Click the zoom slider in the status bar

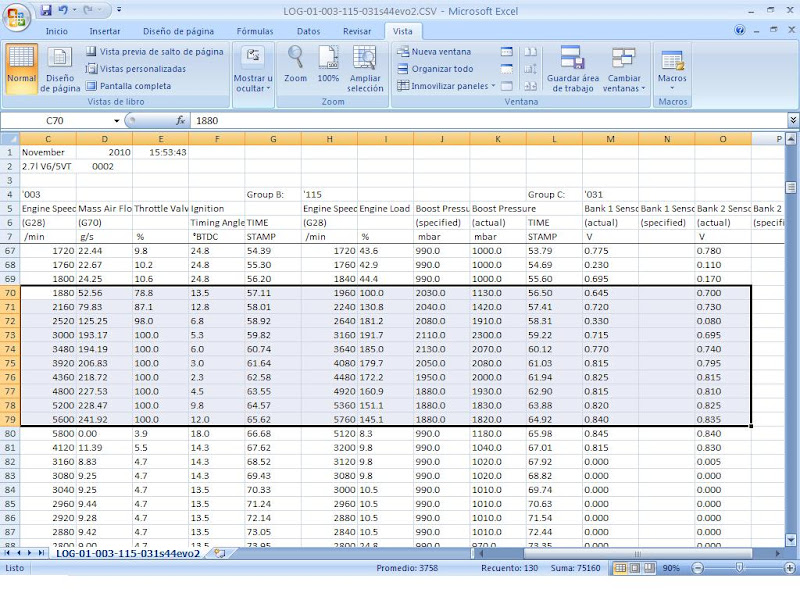point(738,567)
